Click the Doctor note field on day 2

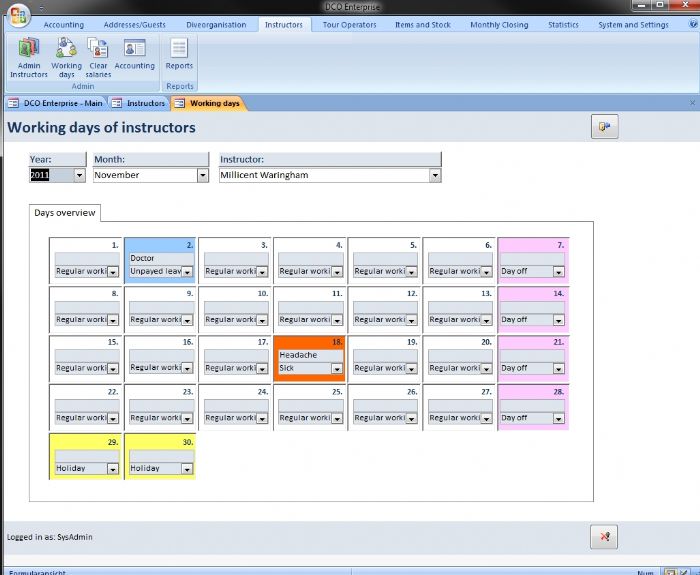(x=160, y=258)
